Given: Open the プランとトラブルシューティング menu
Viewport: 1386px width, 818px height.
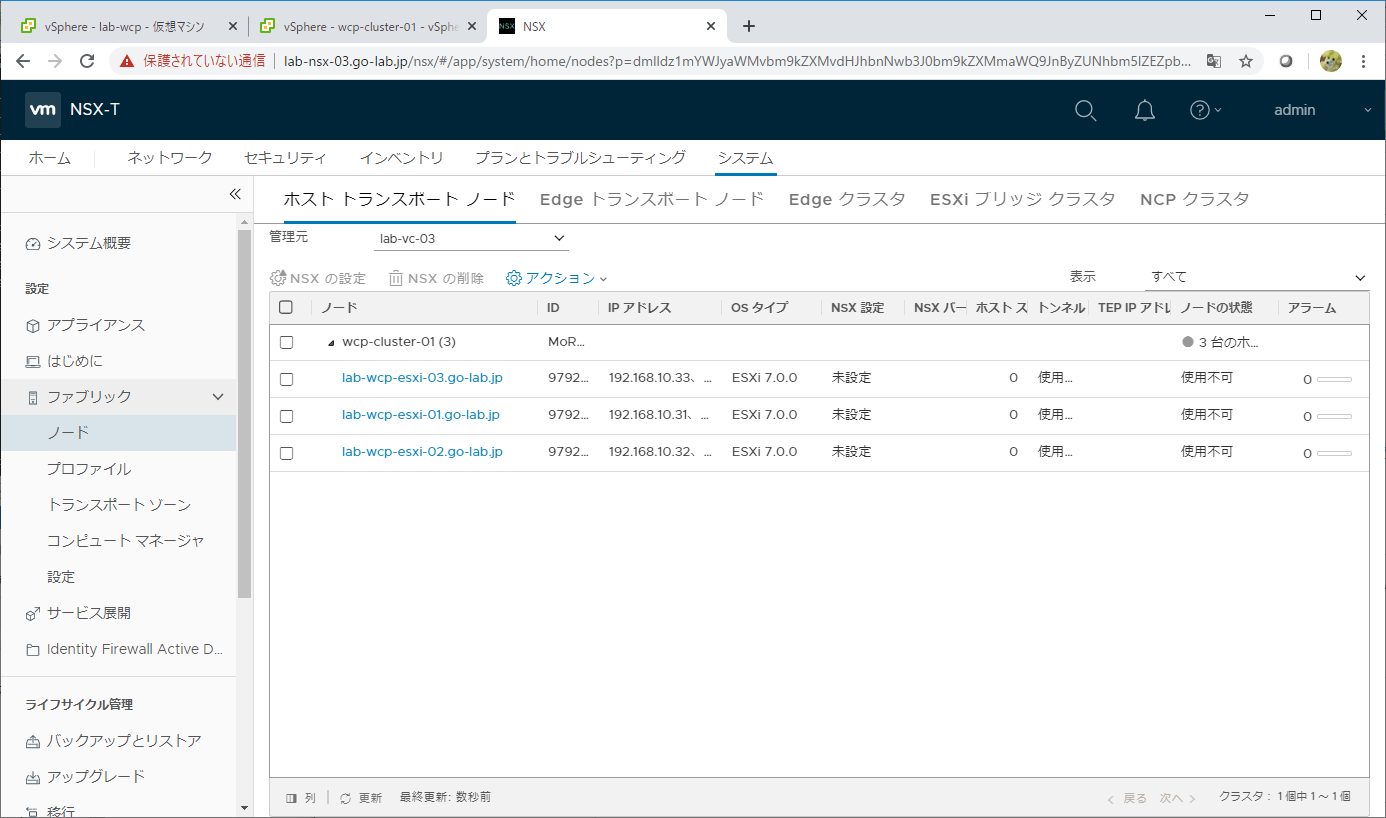Looking at the screenshot, I should 580,158.
